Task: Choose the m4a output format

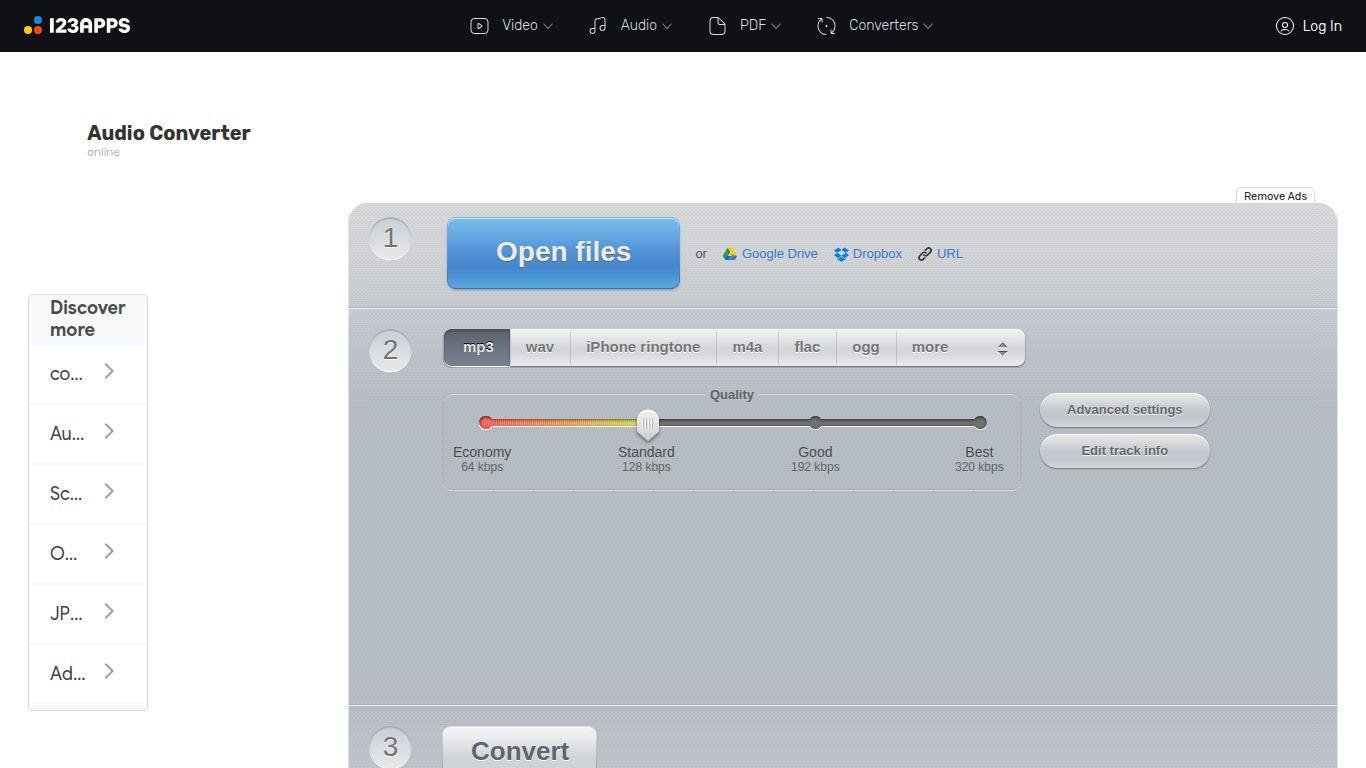Action: coord(746,347)
